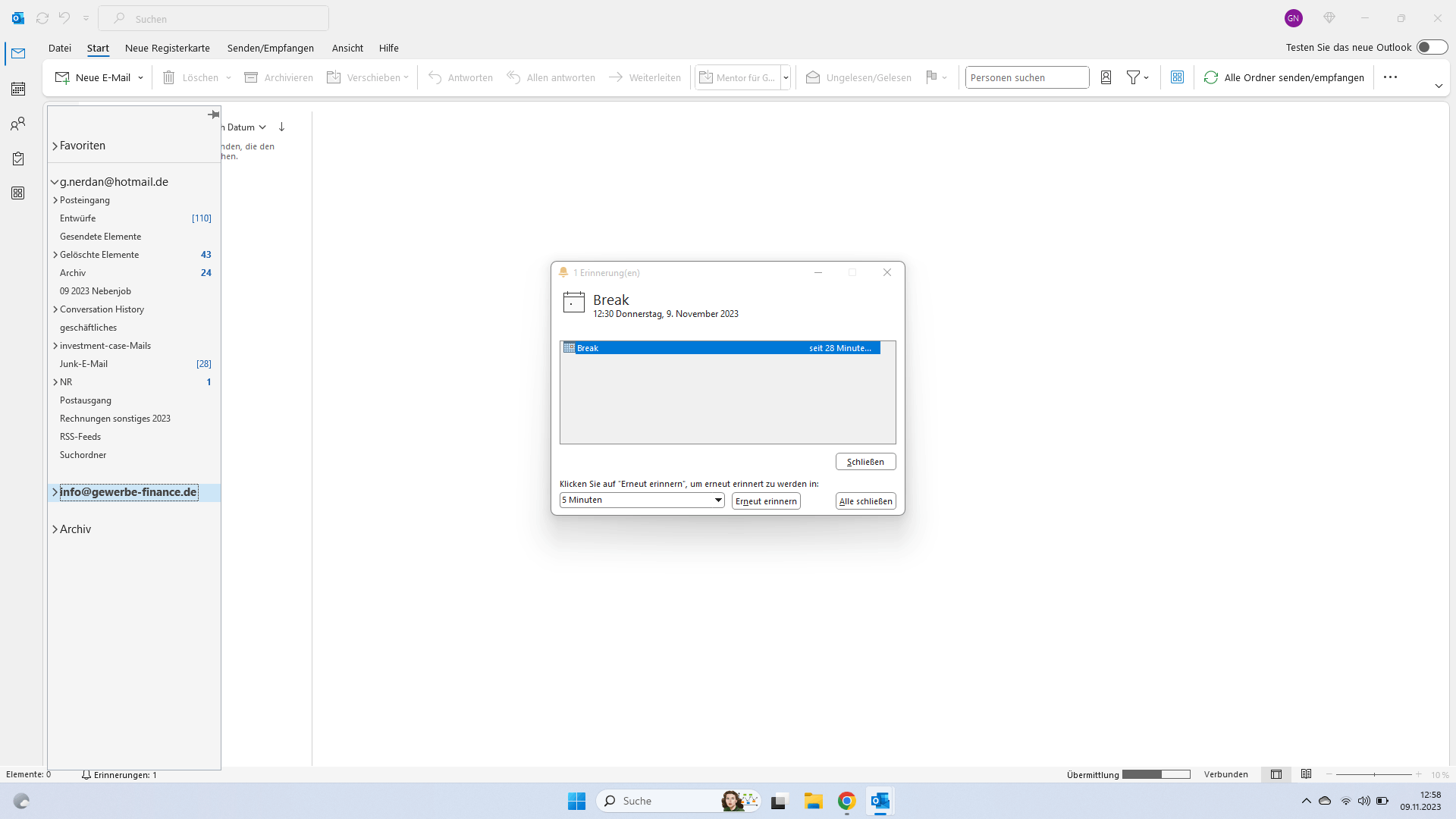This screenshot has height=819, width=1456.
Task: Open the Senden/Empfangen ribbon tab
Action: click(270, 48)
